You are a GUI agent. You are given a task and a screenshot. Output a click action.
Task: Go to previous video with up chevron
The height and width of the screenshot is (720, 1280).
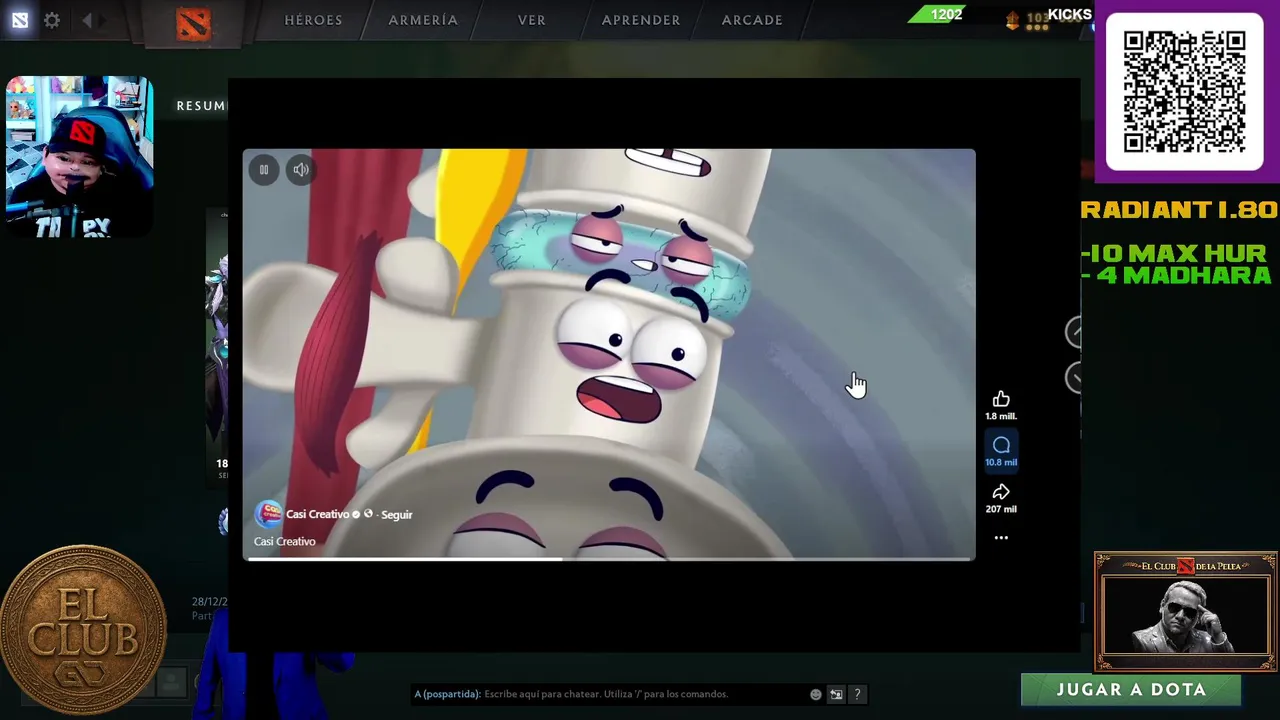(x=1073, y=332)
